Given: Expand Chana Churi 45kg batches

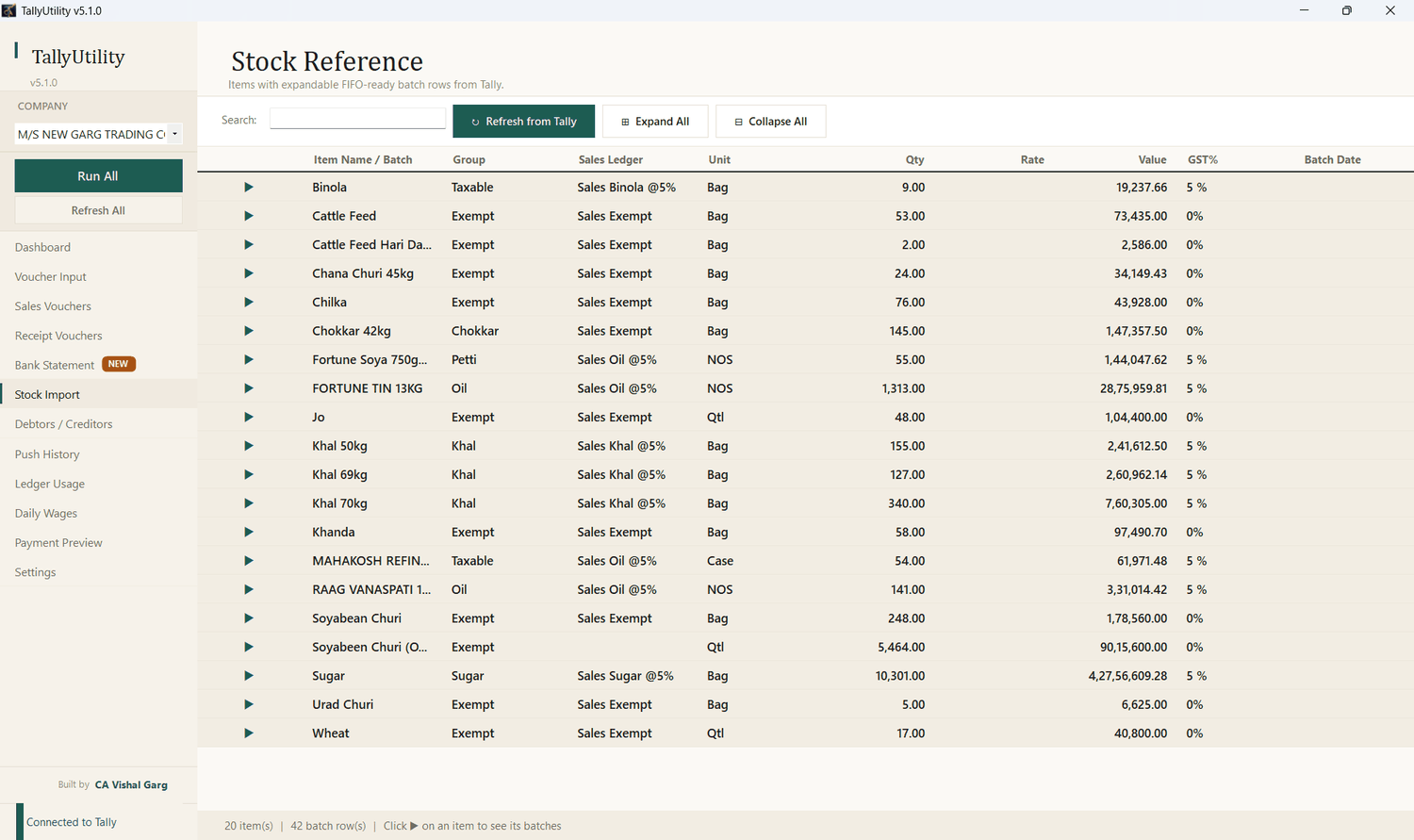Looking at the screenshot, I should click(249, 273).
